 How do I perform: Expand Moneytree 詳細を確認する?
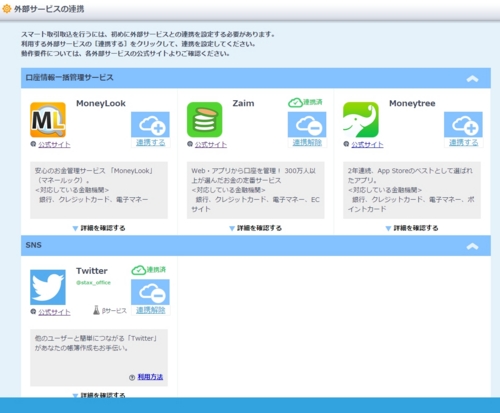(412, 228)
